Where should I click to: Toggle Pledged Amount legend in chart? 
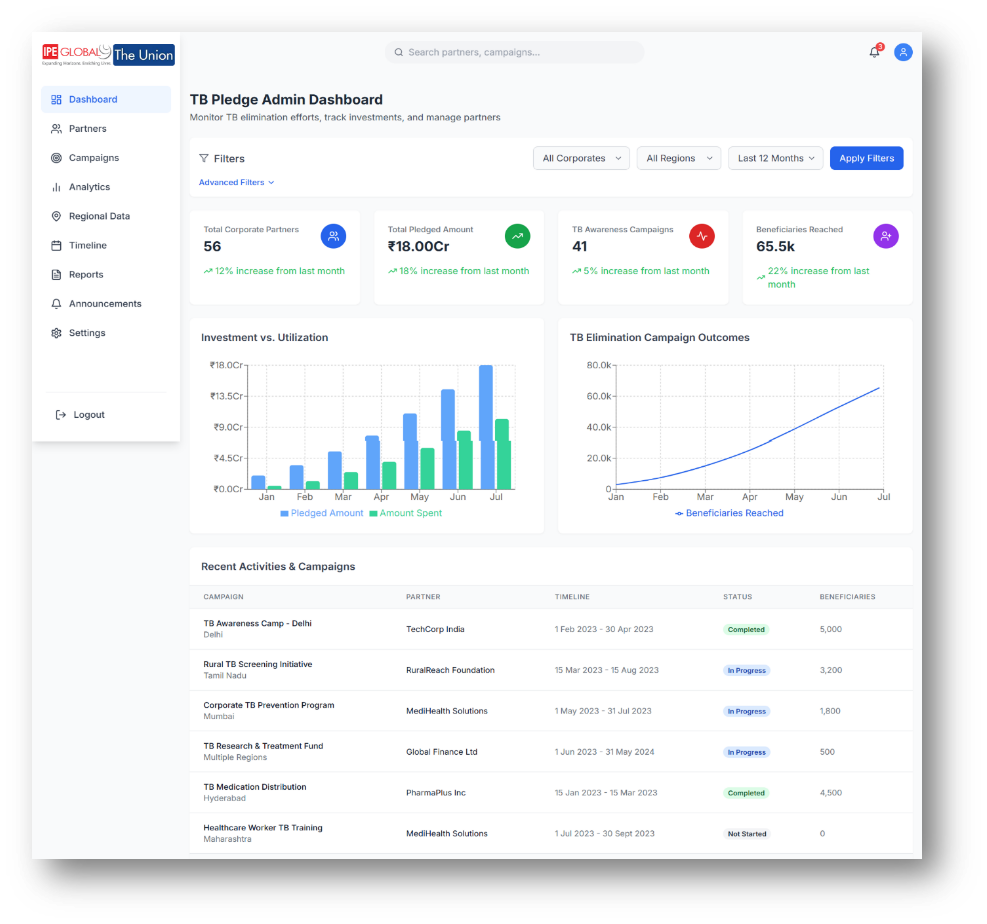point(322,513)
